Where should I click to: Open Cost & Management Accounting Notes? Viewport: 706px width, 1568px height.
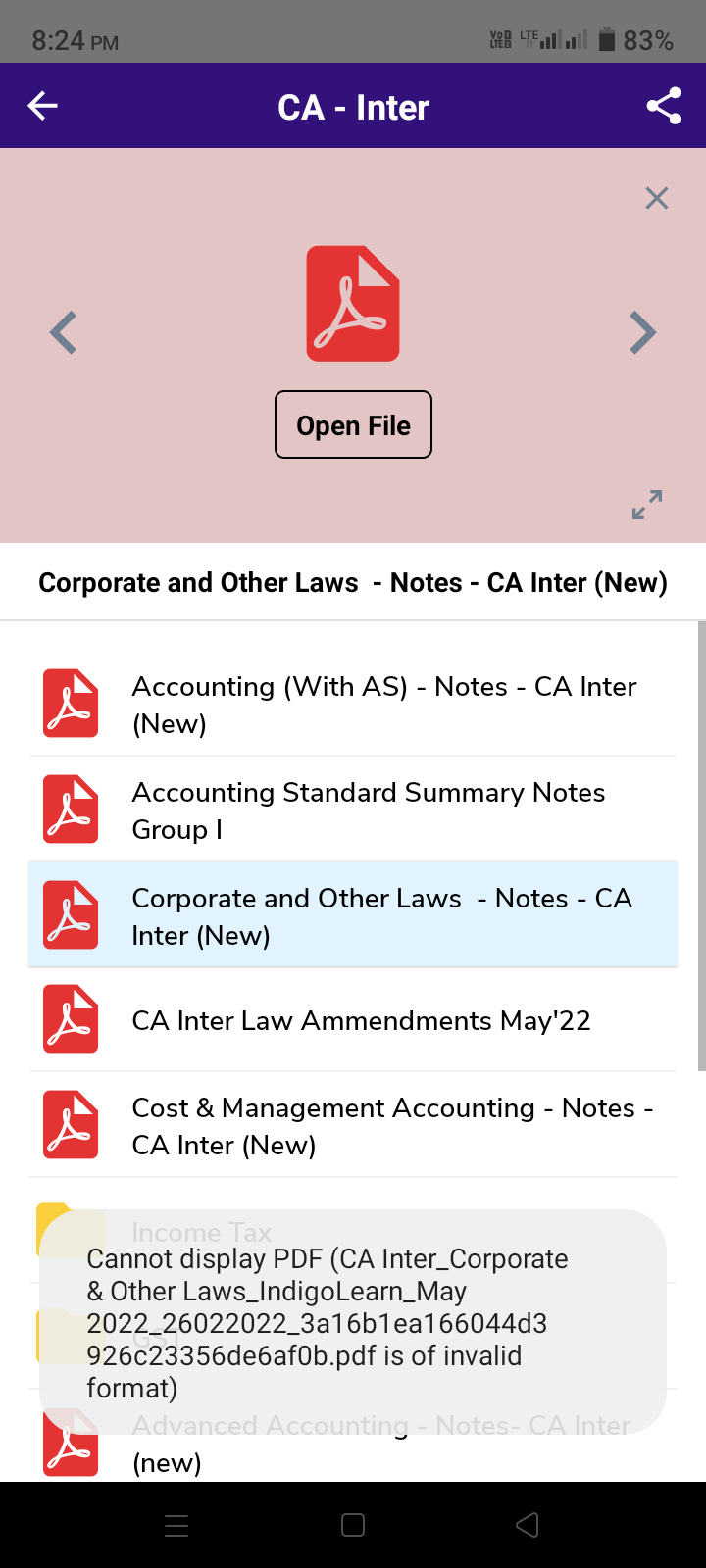click(x=392, y=1126)
